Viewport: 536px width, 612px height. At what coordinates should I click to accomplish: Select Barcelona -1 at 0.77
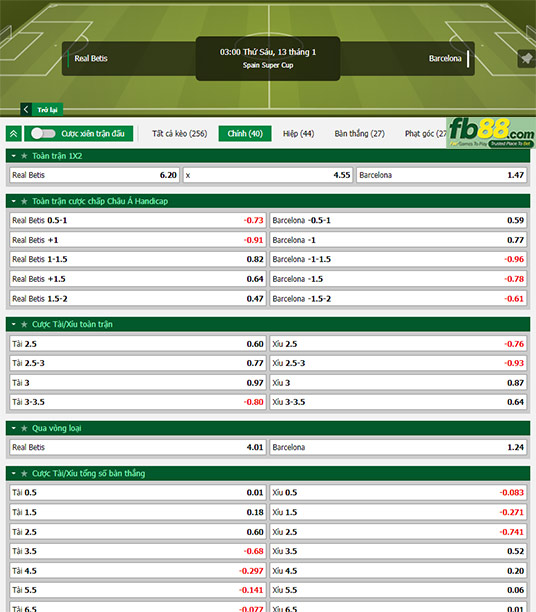(x=398, y=240)
